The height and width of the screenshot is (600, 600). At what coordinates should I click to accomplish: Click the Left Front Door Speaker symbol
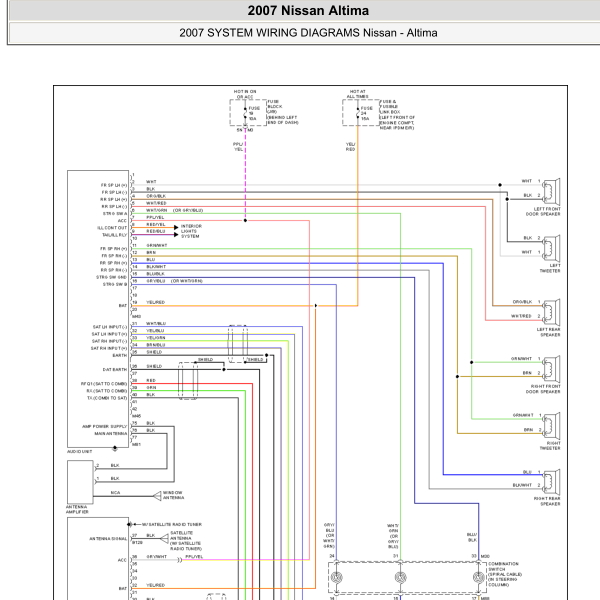point(551,191)
